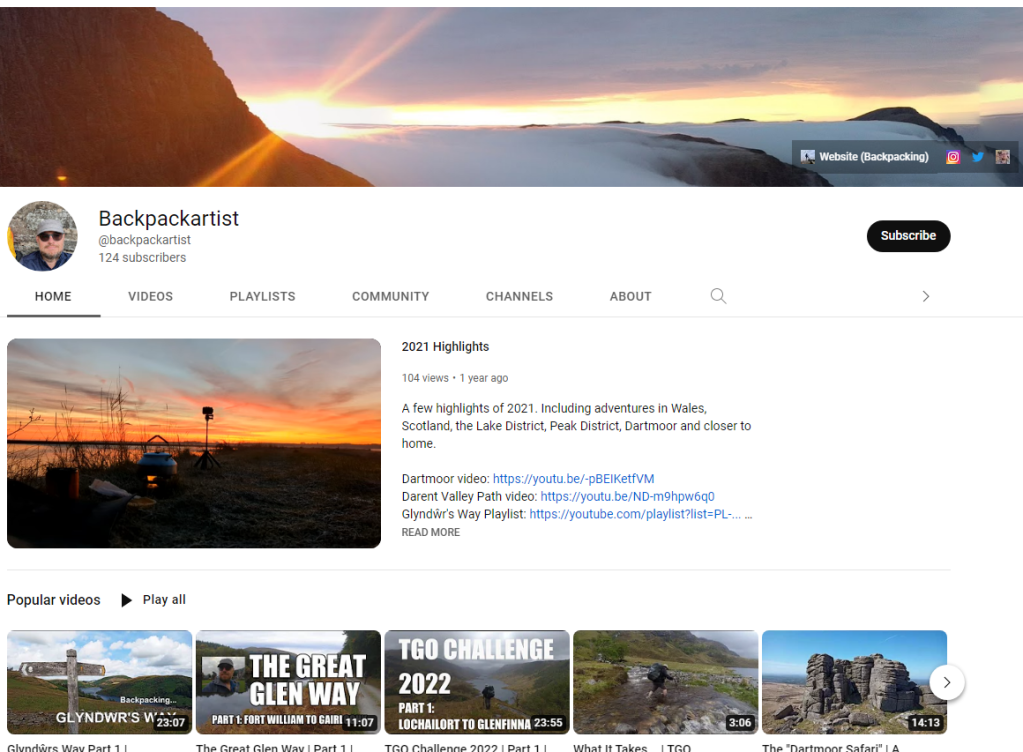
Task: Open the Twitter bird icon link
Action: pos(978,157)
